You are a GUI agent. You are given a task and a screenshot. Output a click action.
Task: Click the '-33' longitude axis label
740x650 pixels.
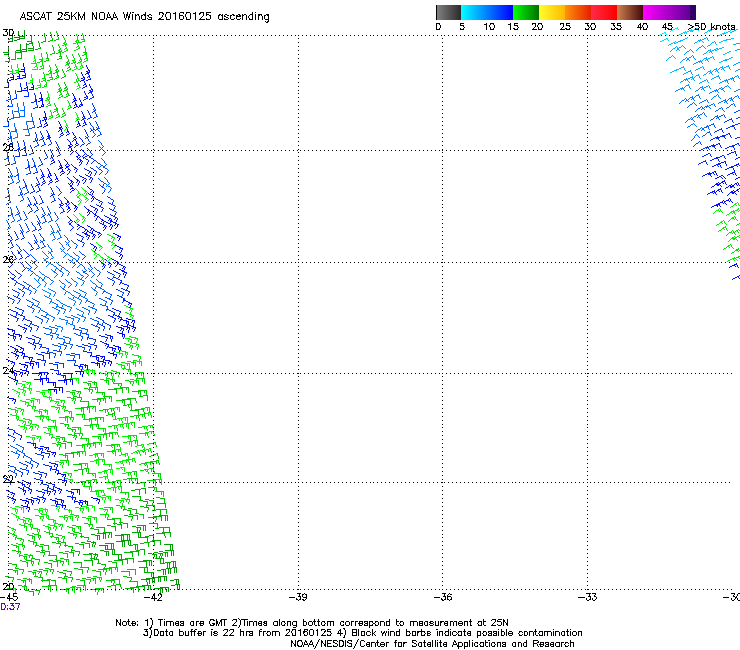[588, 597]
